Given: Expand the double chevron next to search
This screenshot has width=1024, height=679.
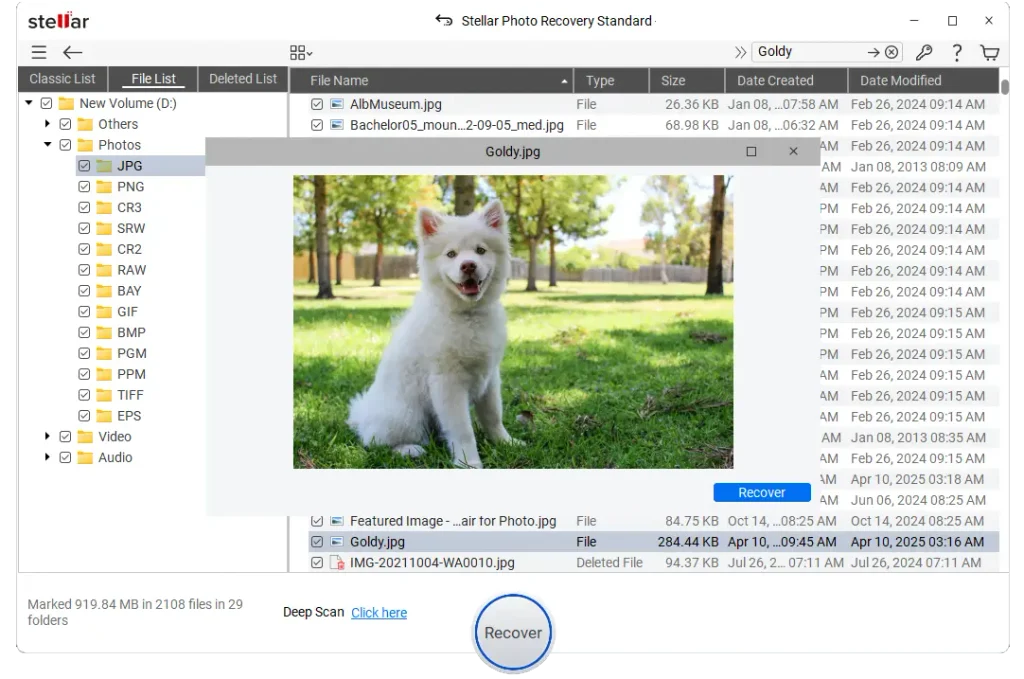Looking at the screenshot, I should tap(740, 52).
